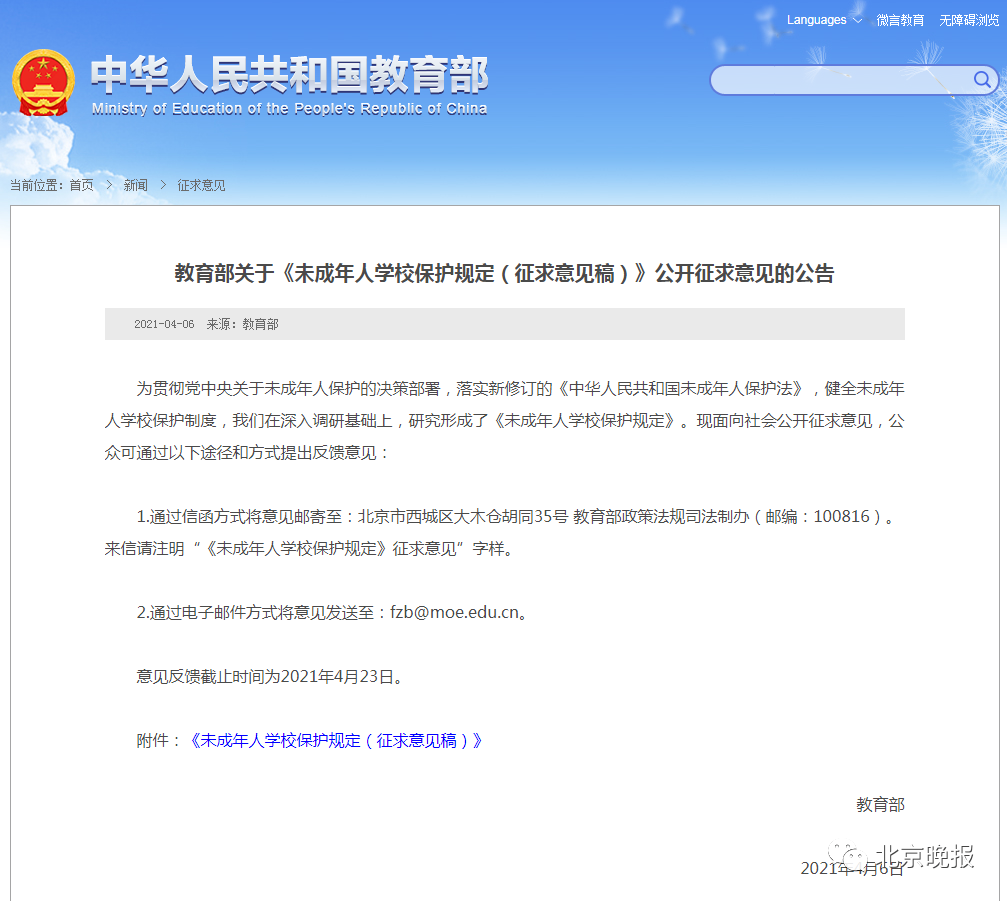Go to 征求意见 in the breadcrumb
This screenshot has height=901, width=1007.
click(x=201, y=185)
